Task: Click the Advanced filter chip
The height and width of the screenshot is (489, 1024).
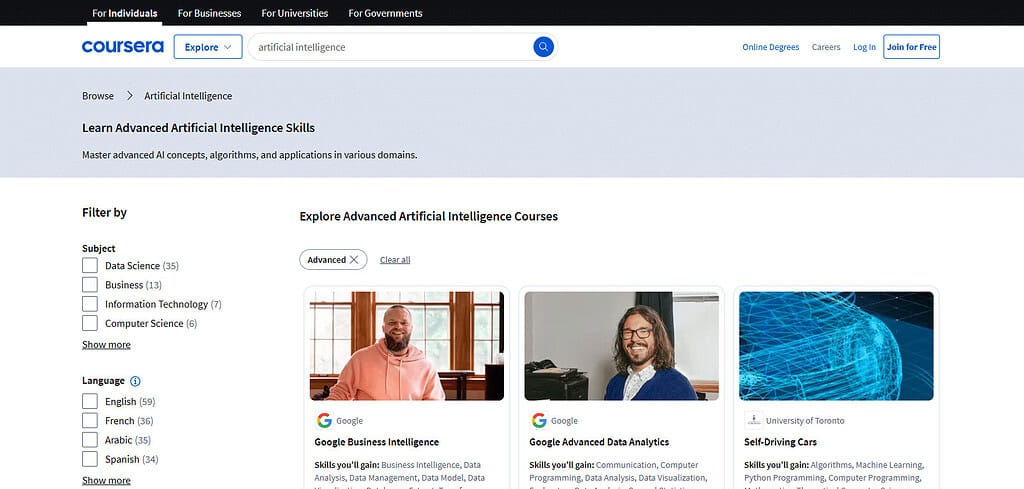Action: (x=333, y=260)
